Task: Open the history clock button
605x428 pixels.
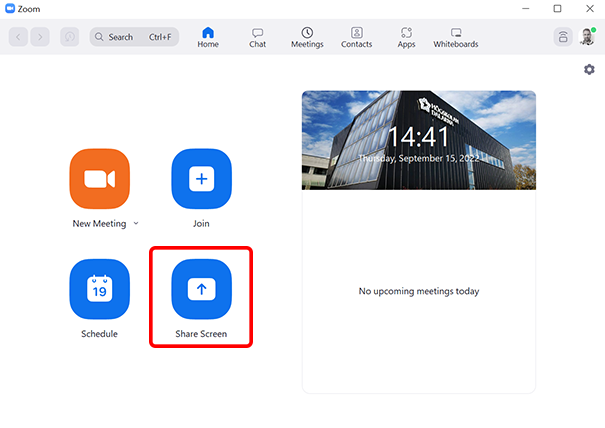Action: (x=69, y=37)
